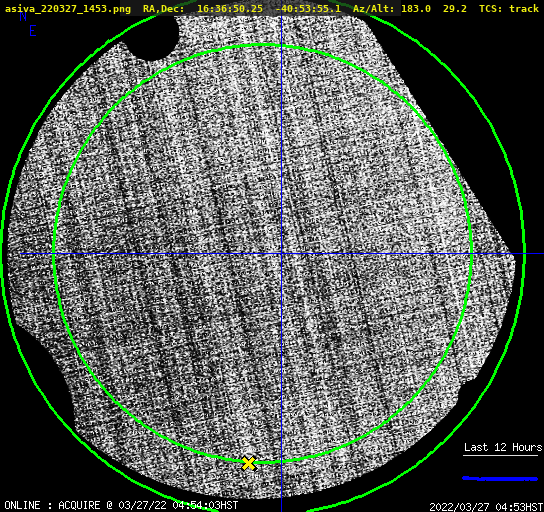The width and height of the screenshot is (544, 512).
Task: Click the Az/Alt label
Action: [374, 8]
